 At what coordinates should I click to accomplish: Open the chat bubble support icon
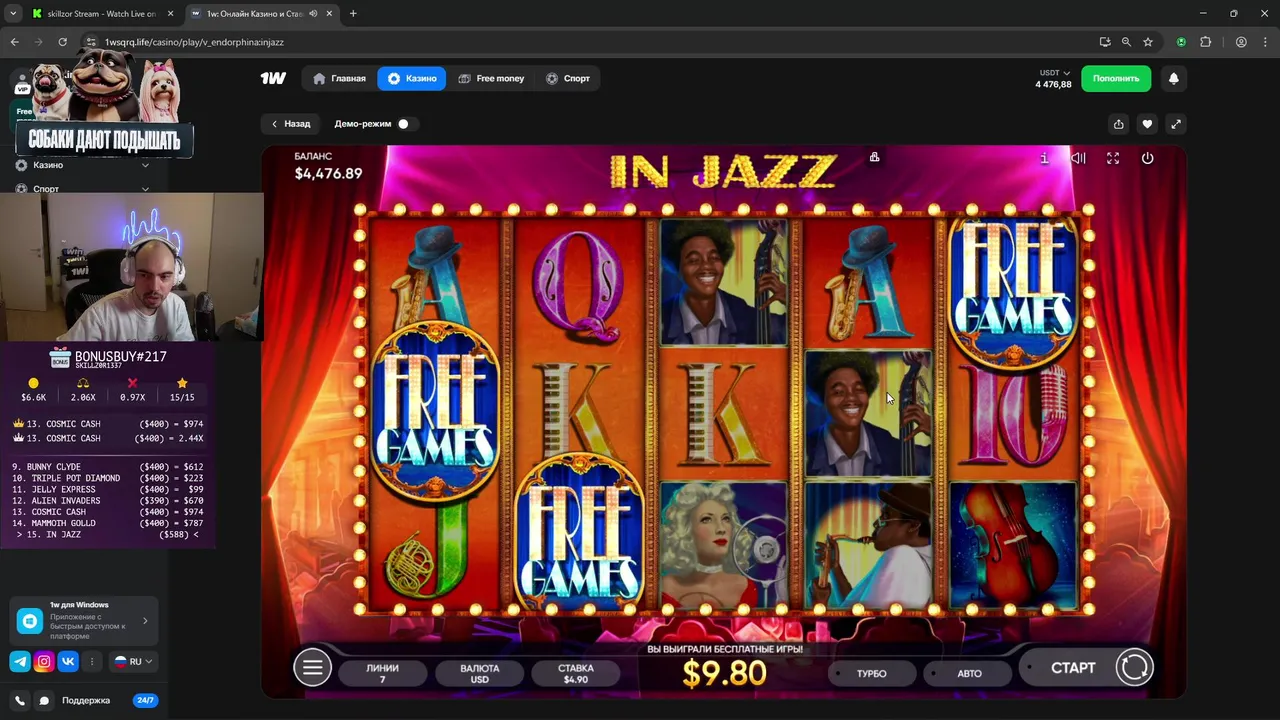pyautogui.click(x=44, y=701)
